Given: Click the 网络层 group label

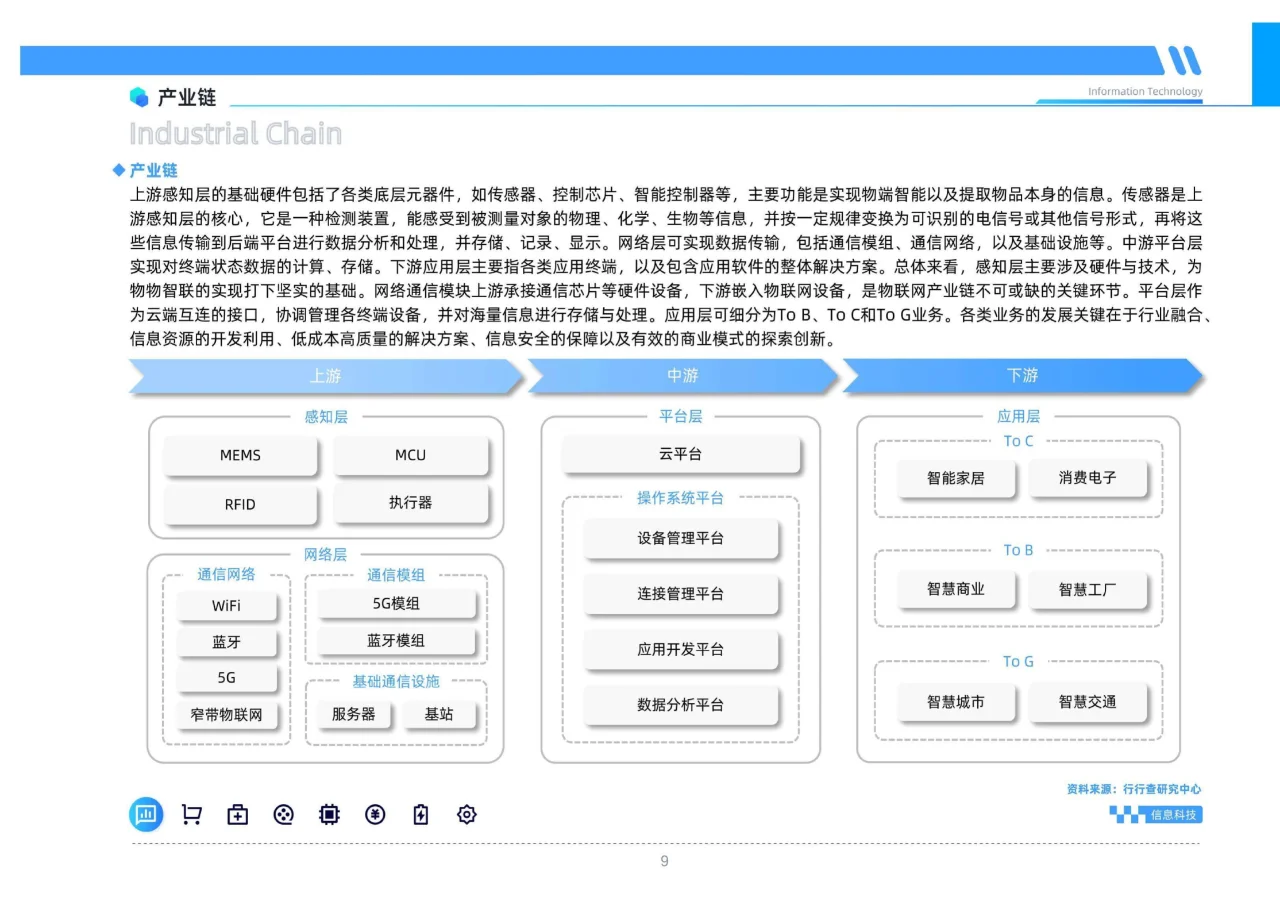Looking at the screenshot, I should click(326, 555).
